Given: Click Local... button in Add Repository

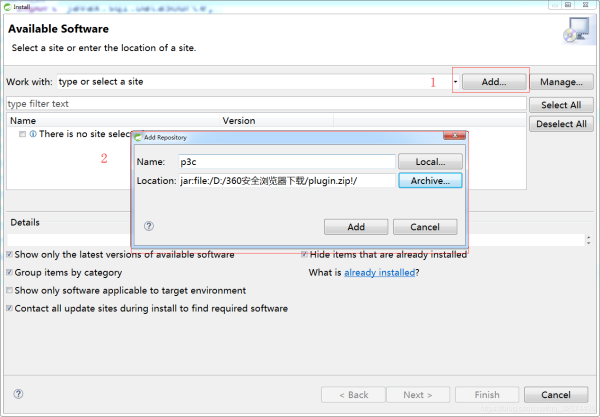Looking at the screenshot, I should pyautogui.click(x=430, y=161).
